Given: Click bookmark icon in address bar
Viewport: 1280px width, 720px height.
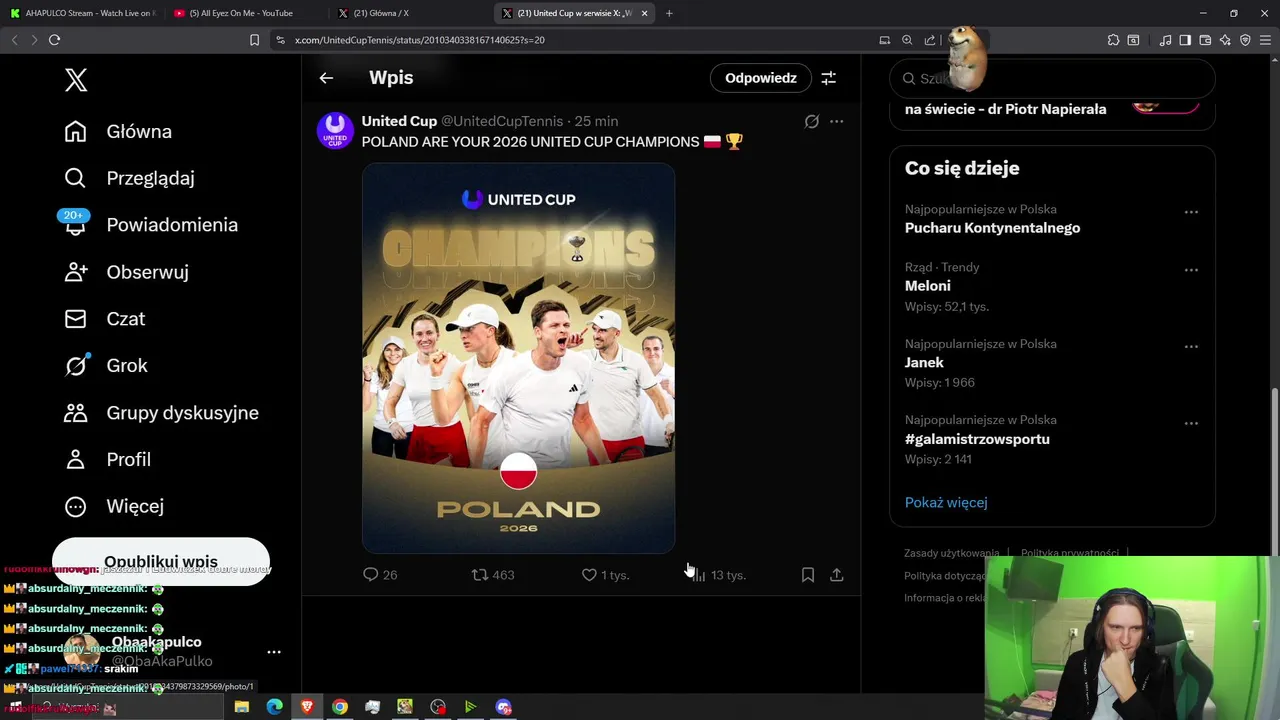Looking at the screenshot, I should 254,40.
